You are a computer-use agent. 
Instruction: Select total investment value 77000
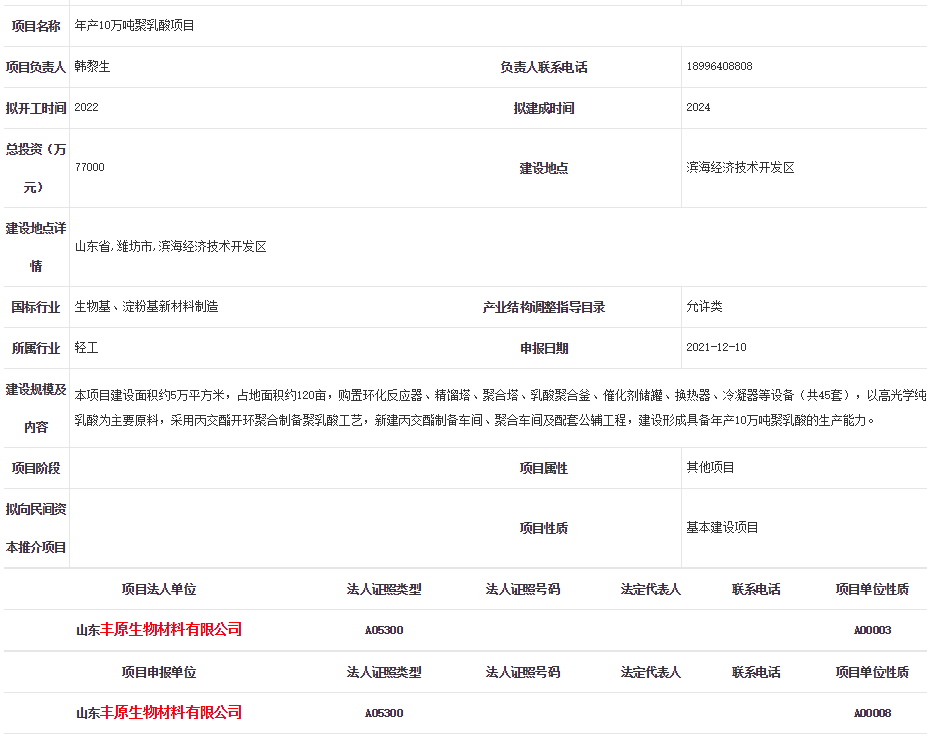coord(90,167)
